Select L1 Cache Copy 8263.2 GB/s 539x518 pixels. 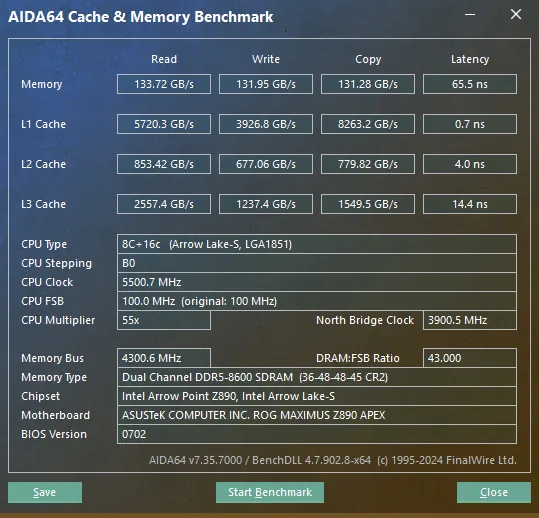[368, 124]
